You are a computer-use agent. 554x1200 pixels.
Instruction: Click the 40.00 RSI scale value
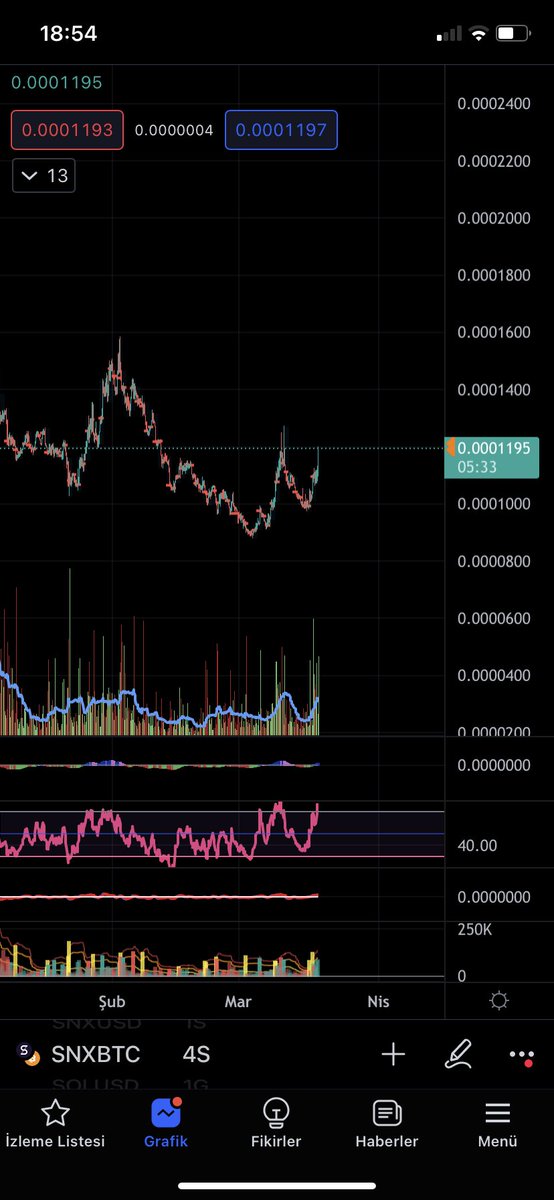coord(478,846)
